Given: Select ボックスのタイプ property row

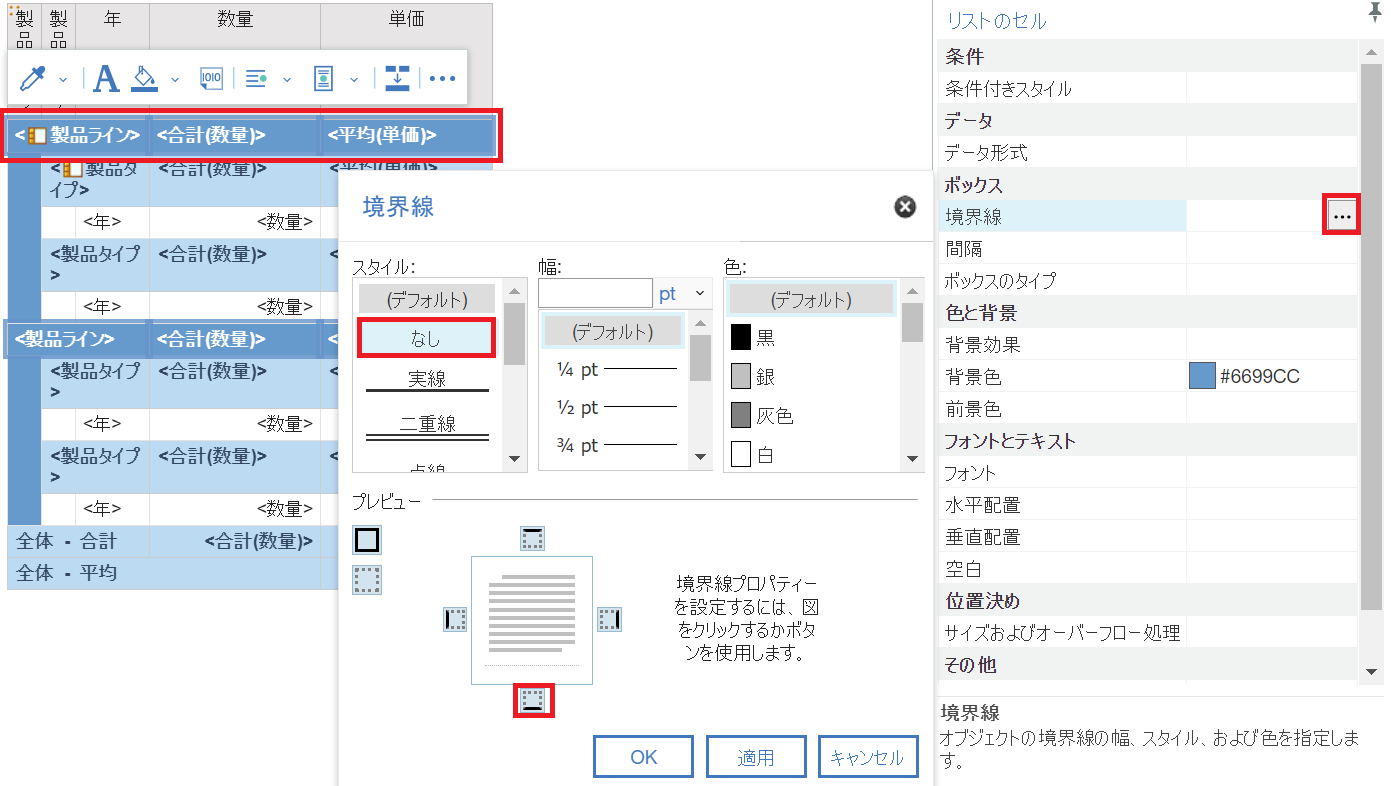Looking at the screenshot, I should pos(1148,281).
